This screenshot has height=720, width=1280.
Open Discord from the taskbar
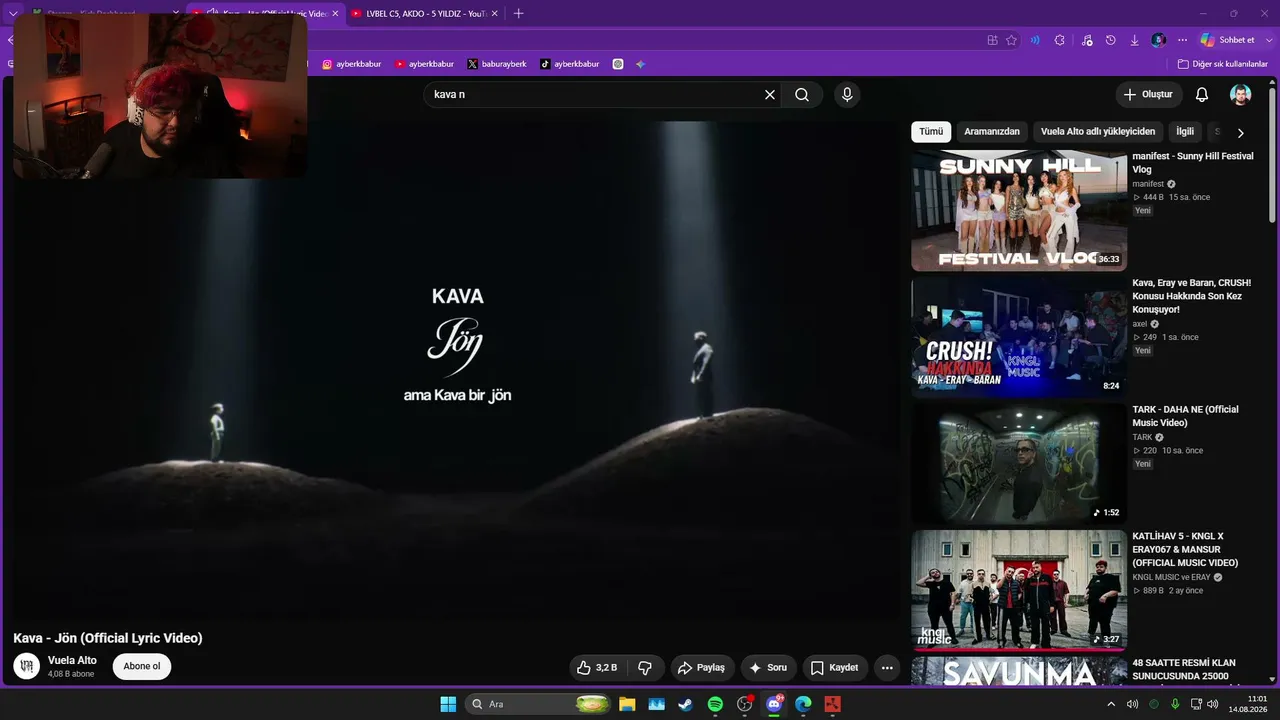point(774,704)
